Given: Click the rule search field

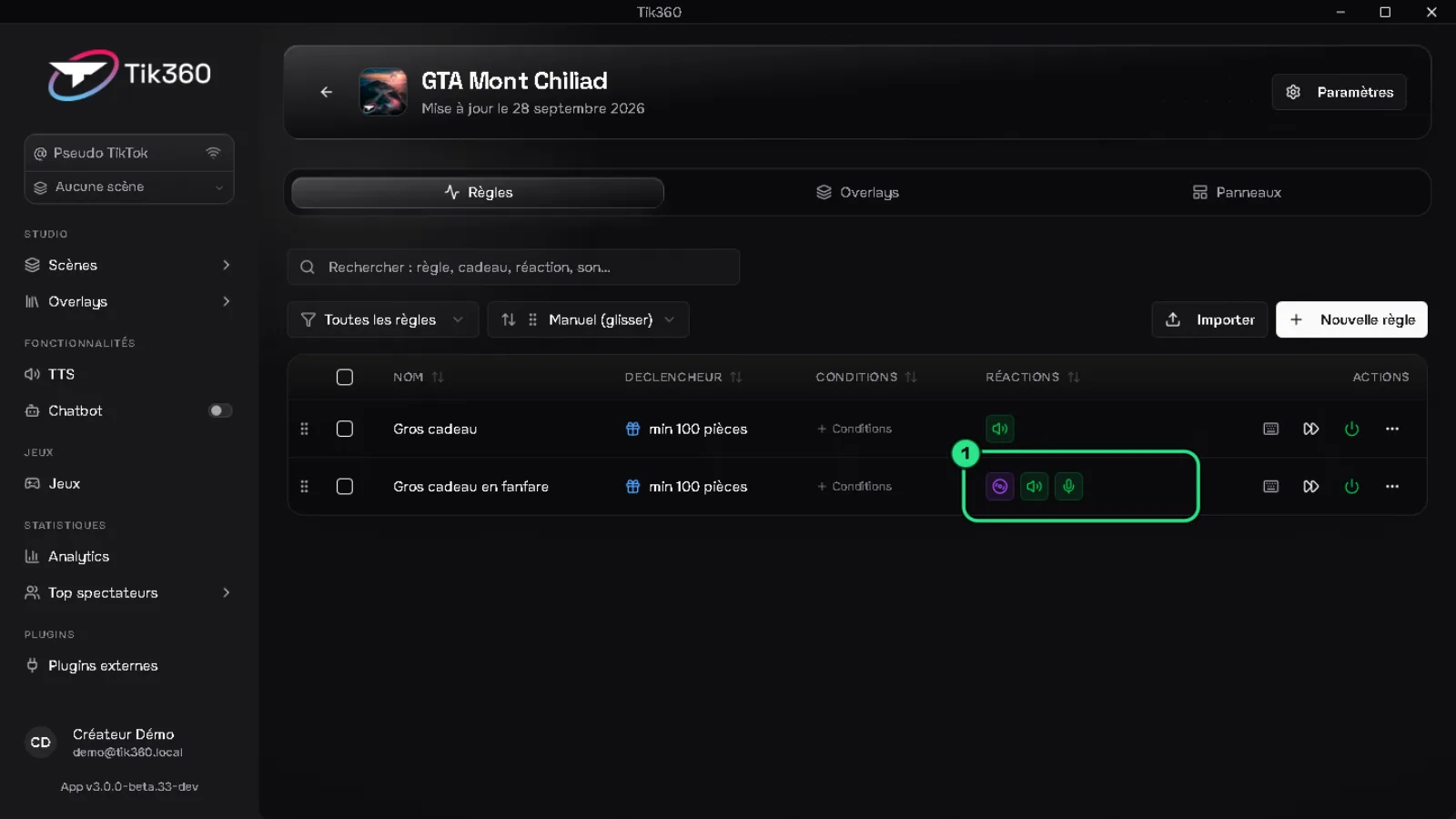Looking at the screenshot, I should click(513, 267).
